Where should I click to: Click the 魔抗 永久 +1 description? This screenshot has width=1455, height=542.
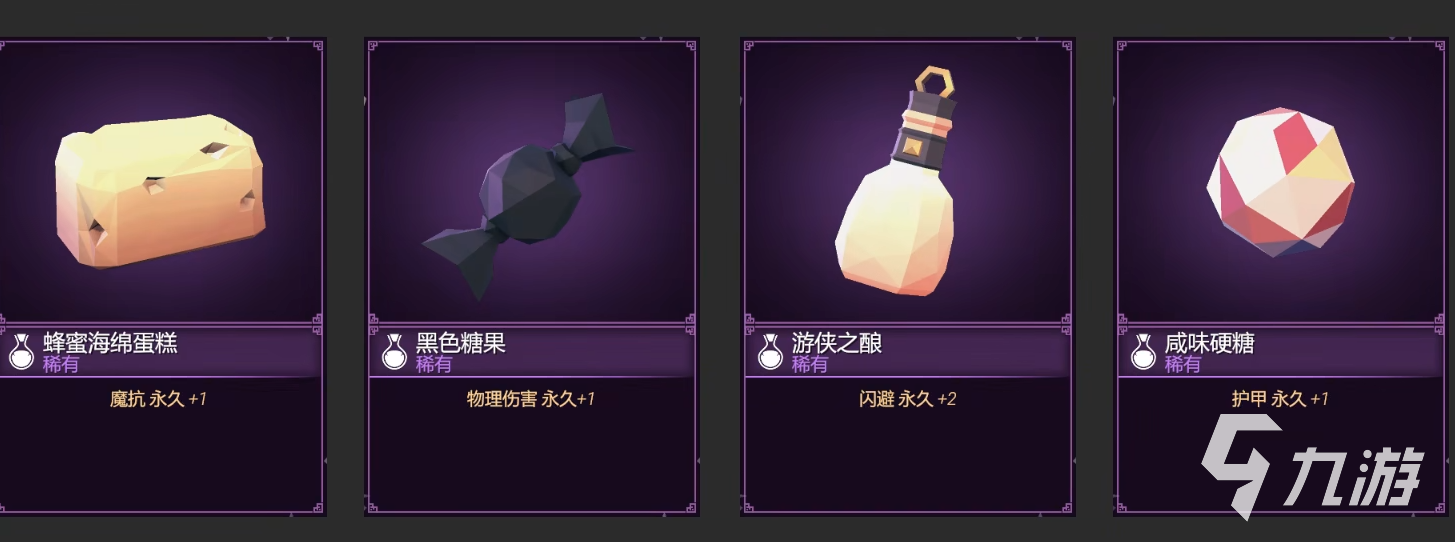point(158,399)
